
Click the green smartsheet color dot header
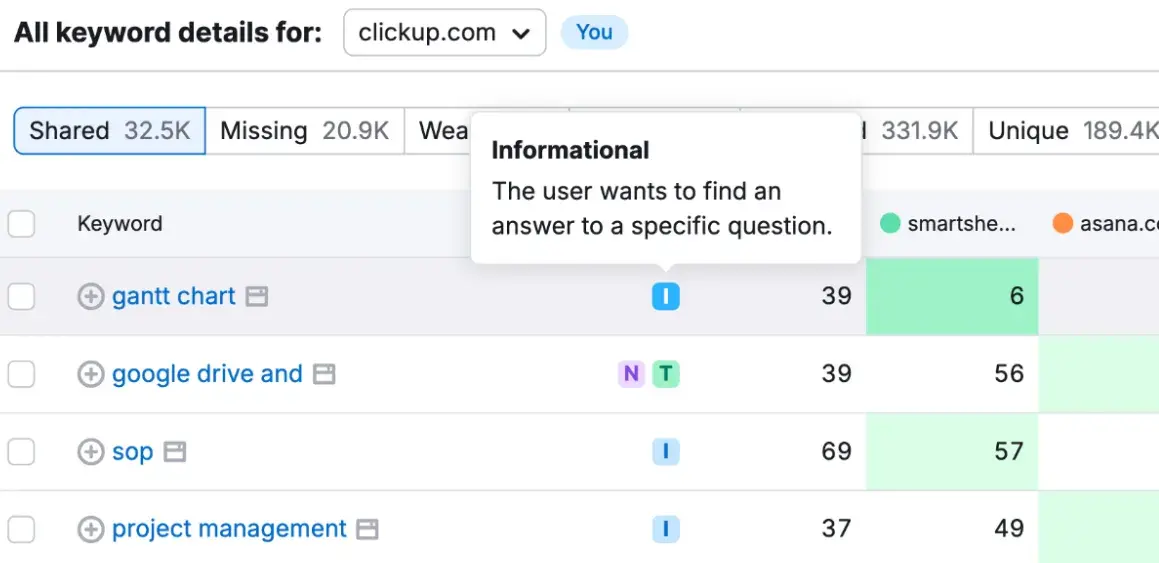point(890,224)
